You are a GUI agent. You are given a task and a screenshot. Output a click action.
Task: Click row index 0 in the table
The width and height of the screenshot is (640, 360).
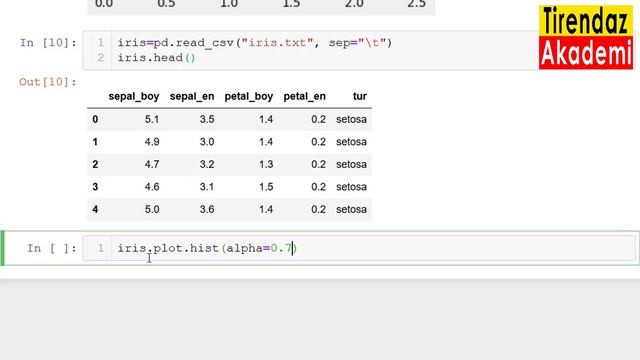(x=95, y=119)
